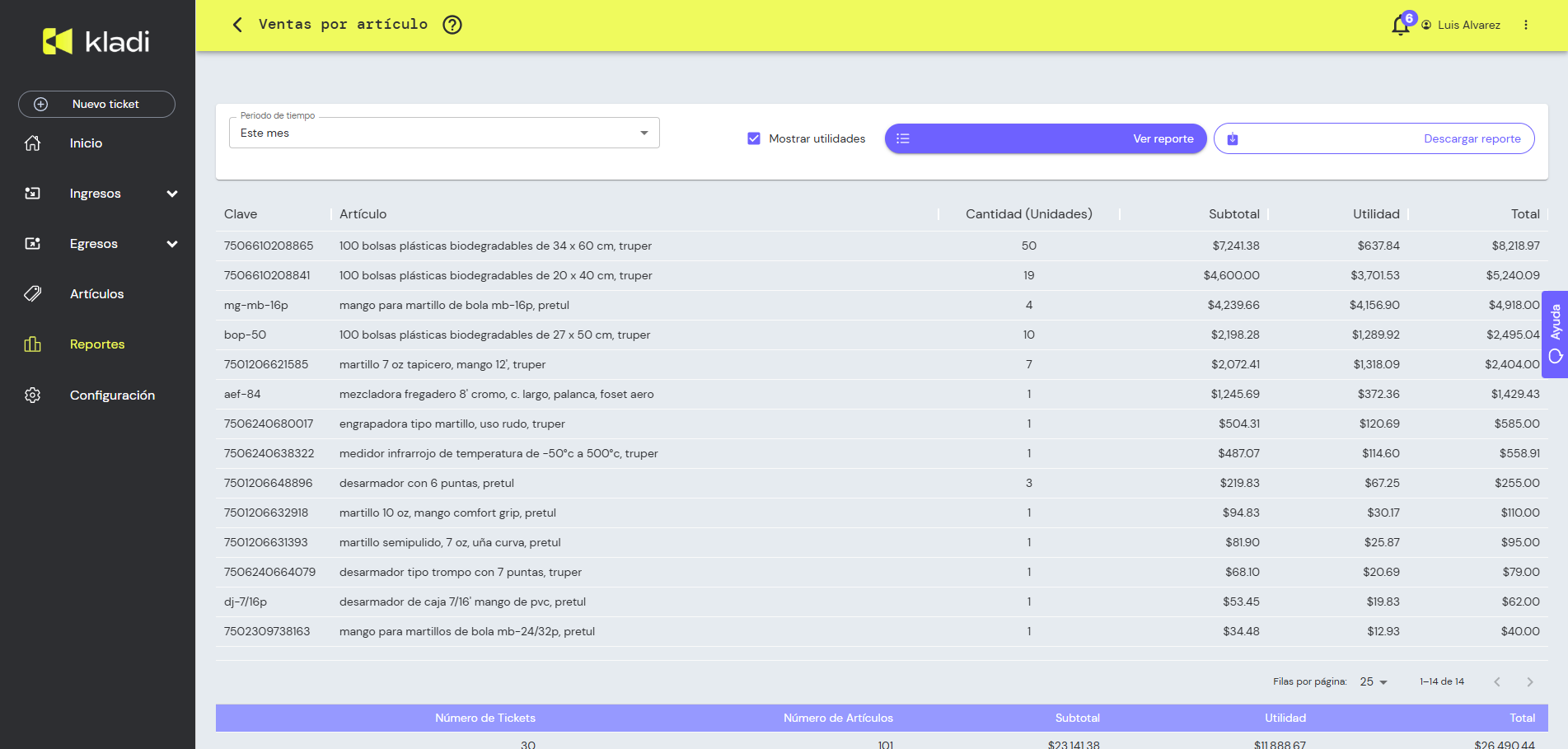Open the Ayuda side tab

[1555, 334]
